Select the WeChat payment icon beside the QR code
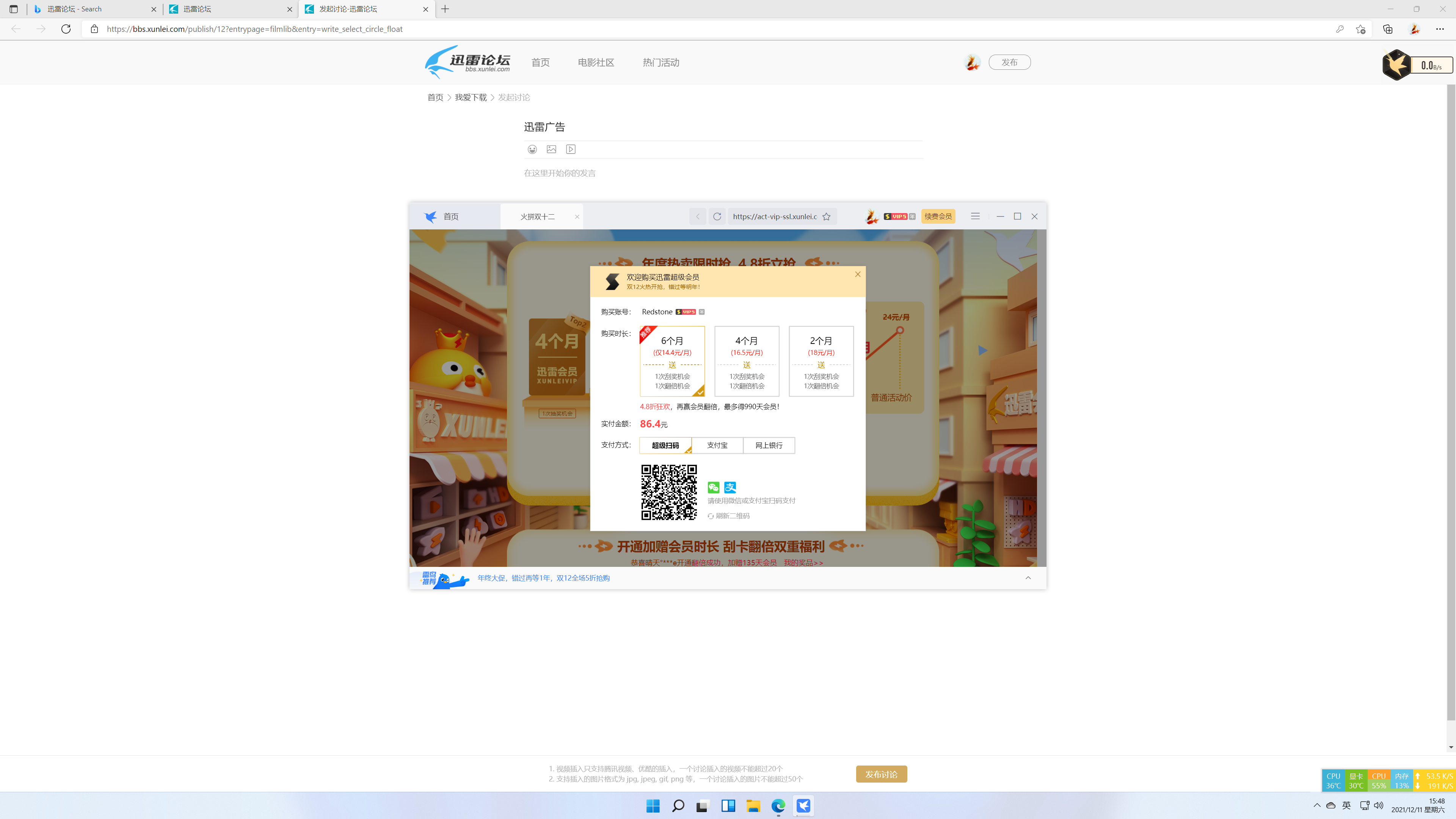This screenshot has width=1456, height=819. point(713,486)
